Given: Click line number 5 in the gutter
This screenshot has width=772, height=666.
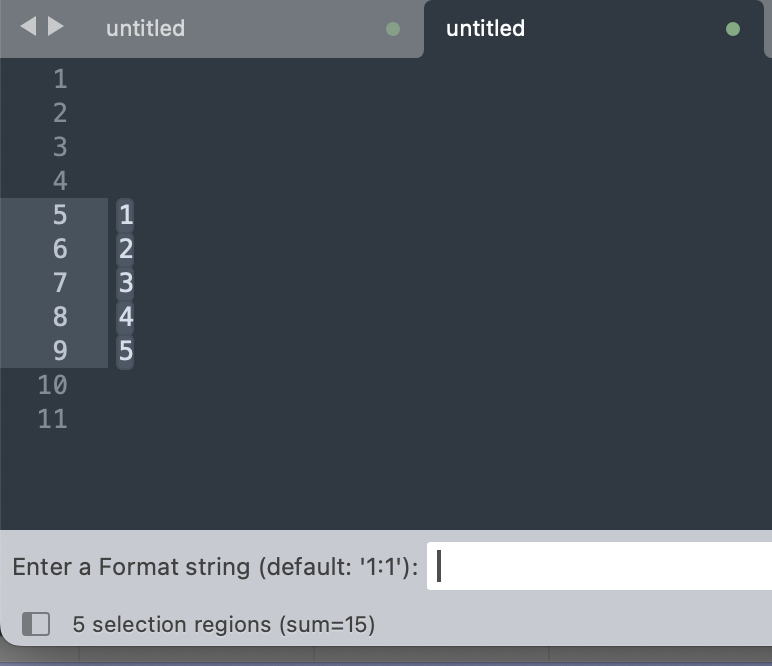Looking at the screenshot, I should coord(60,215).
